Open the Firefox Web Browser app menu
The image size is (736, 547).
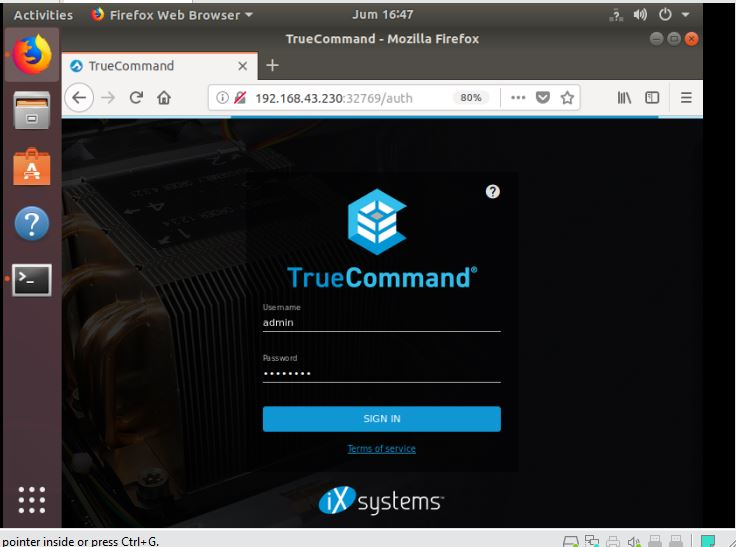pos(172,15)
